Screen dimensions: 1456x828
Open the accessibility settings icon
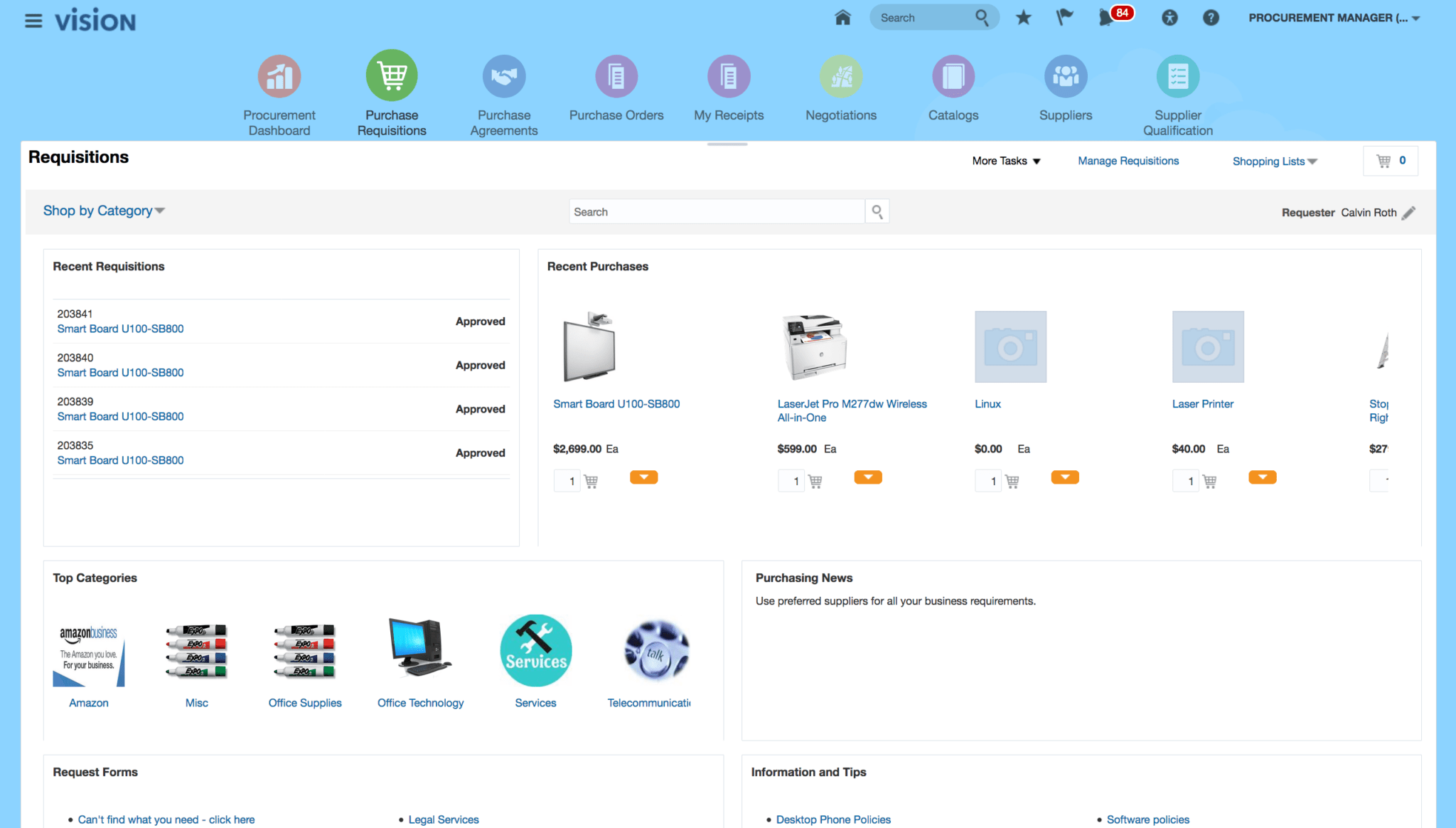click(1169, 18)
